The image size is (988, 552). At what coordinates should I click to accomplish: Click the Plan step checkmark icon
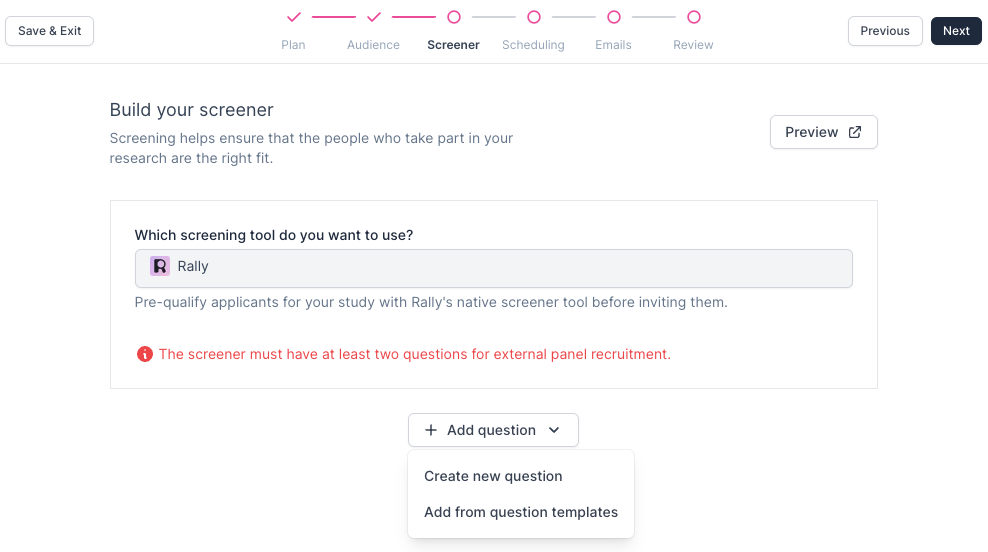click(293, 17)
